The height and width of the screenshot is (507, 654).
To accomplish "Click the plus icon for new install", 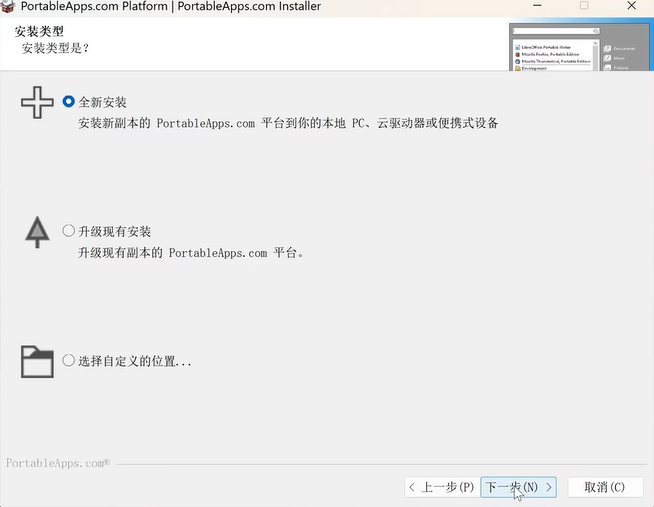I will click(37, 103).
